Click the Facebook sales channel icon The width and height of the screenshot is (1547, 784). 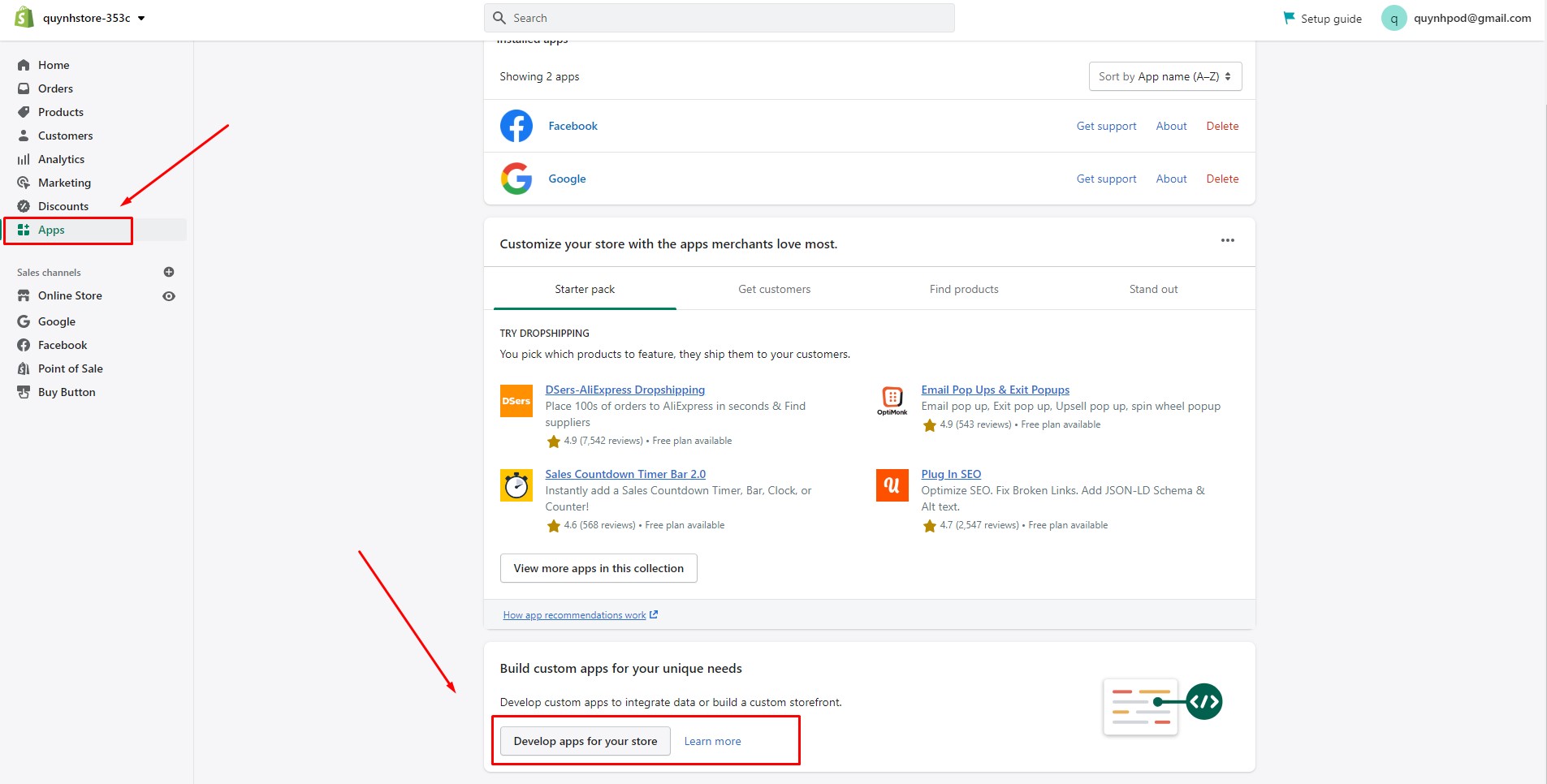(24, 345)
